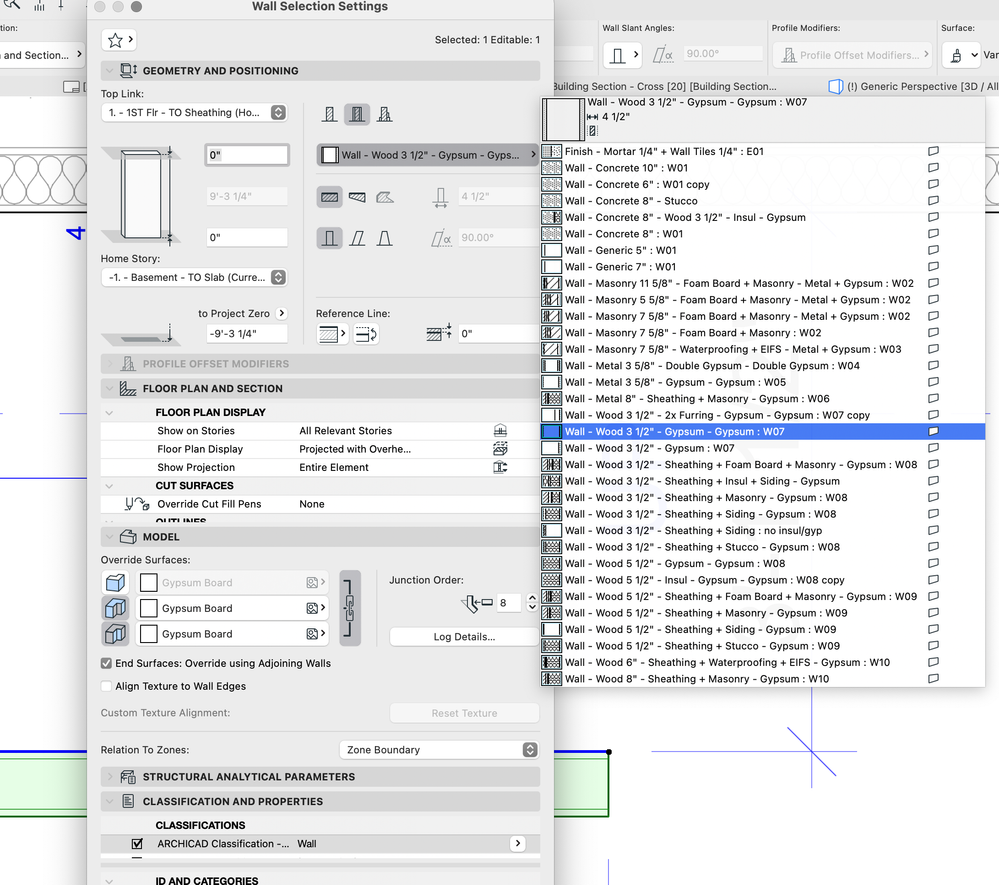Click the Show on Stories row icon
The image size is (999, 885).
[x=500, y=431]
